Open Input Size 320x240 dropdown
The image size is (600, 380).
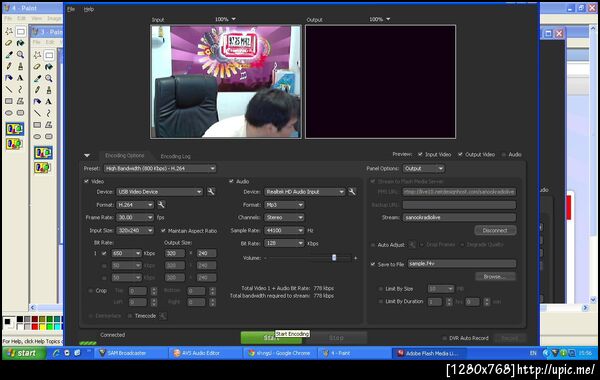(135, 230)
